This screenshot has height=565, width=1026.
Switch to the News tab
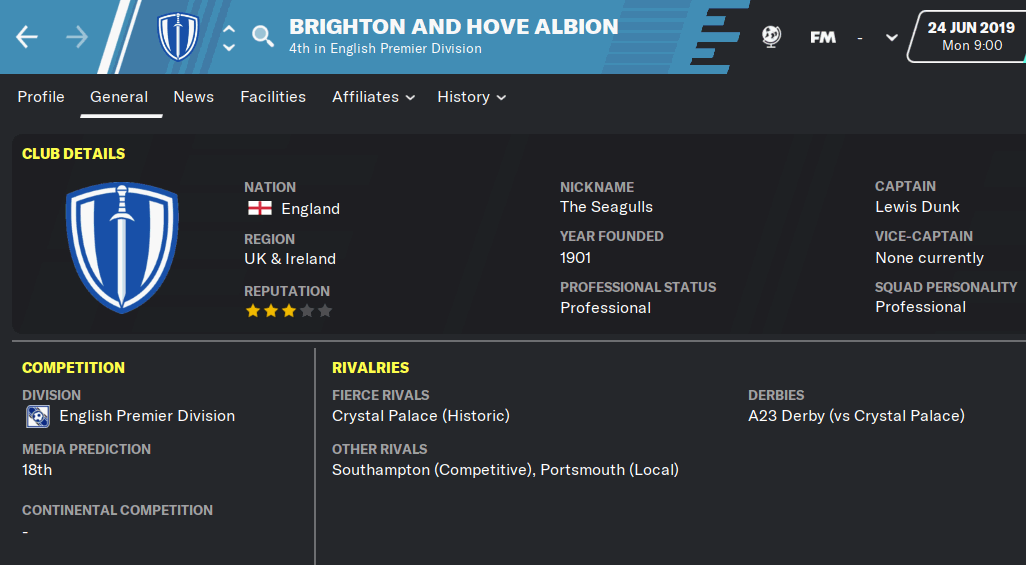click(193, 97)
